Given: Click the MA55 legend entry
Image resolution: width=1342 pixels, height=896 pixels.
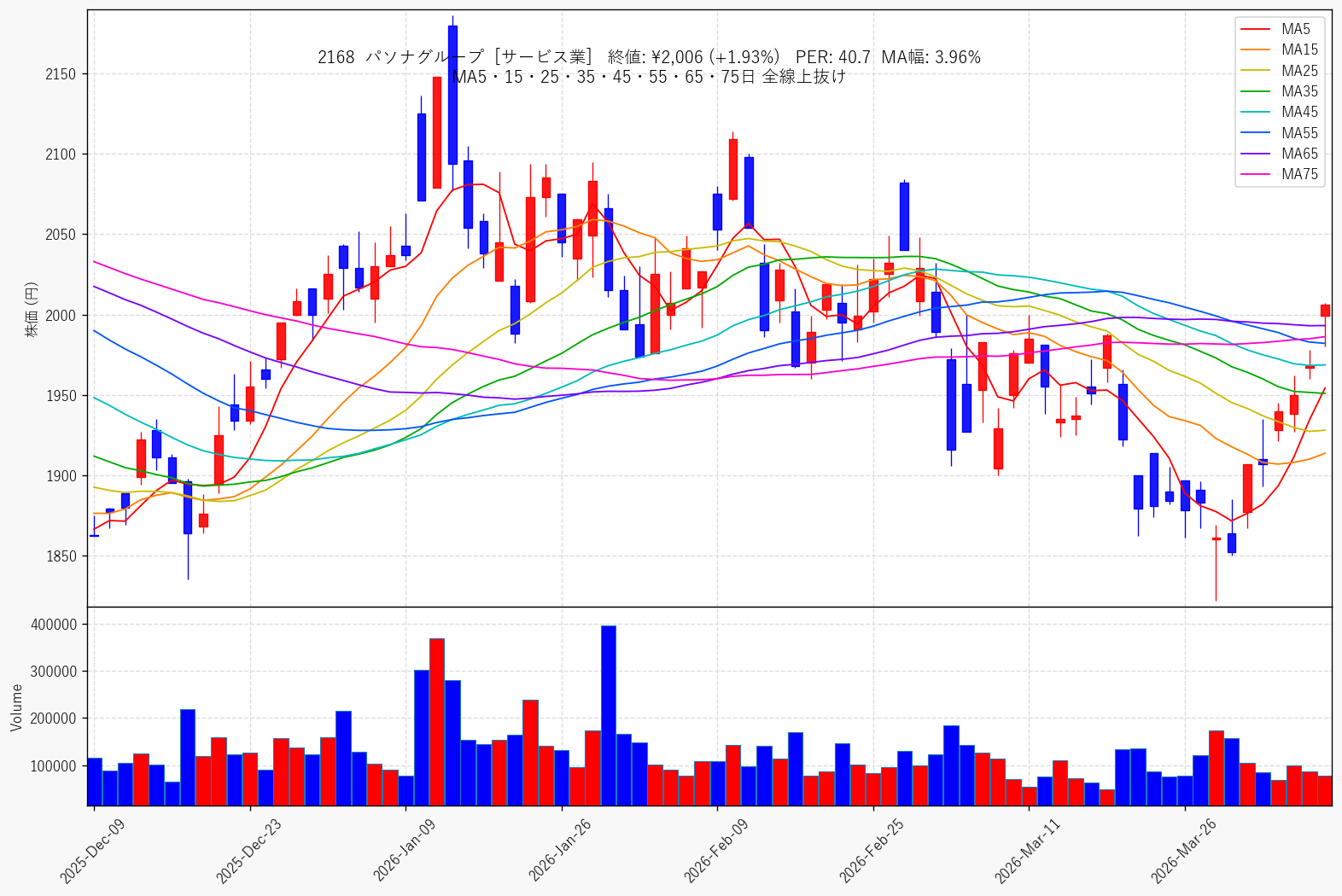Looking at the screenshot, I should (x=1279, y=133).
